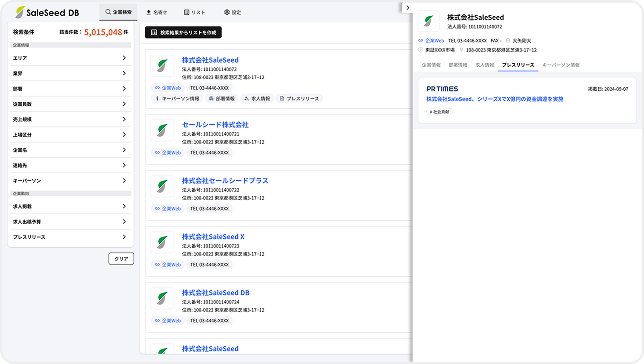Open the 株式会社セールシードプラス company link

[225, 180]
